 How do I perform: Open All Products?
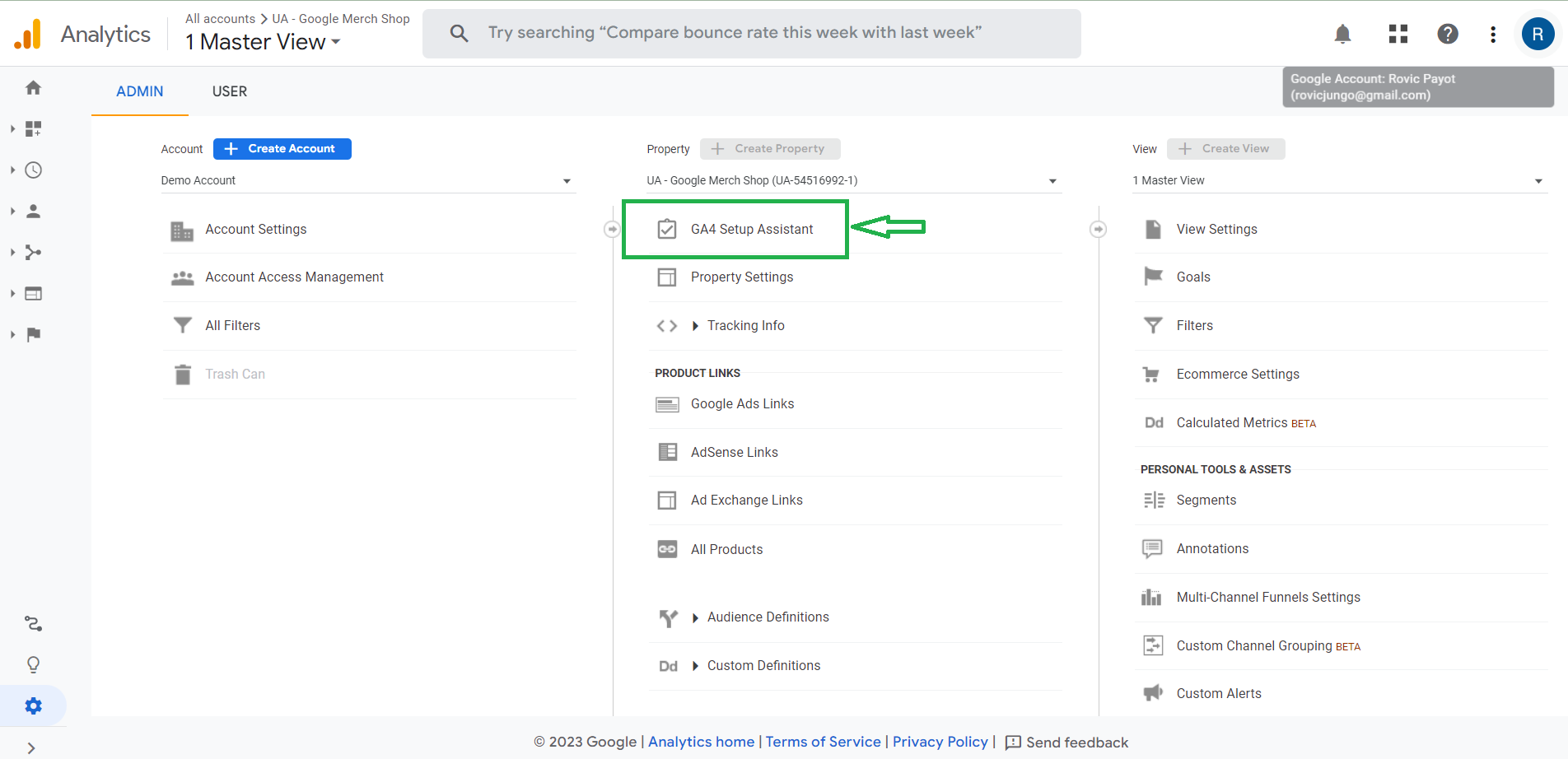pyautogui.click(x=726, y=550)
